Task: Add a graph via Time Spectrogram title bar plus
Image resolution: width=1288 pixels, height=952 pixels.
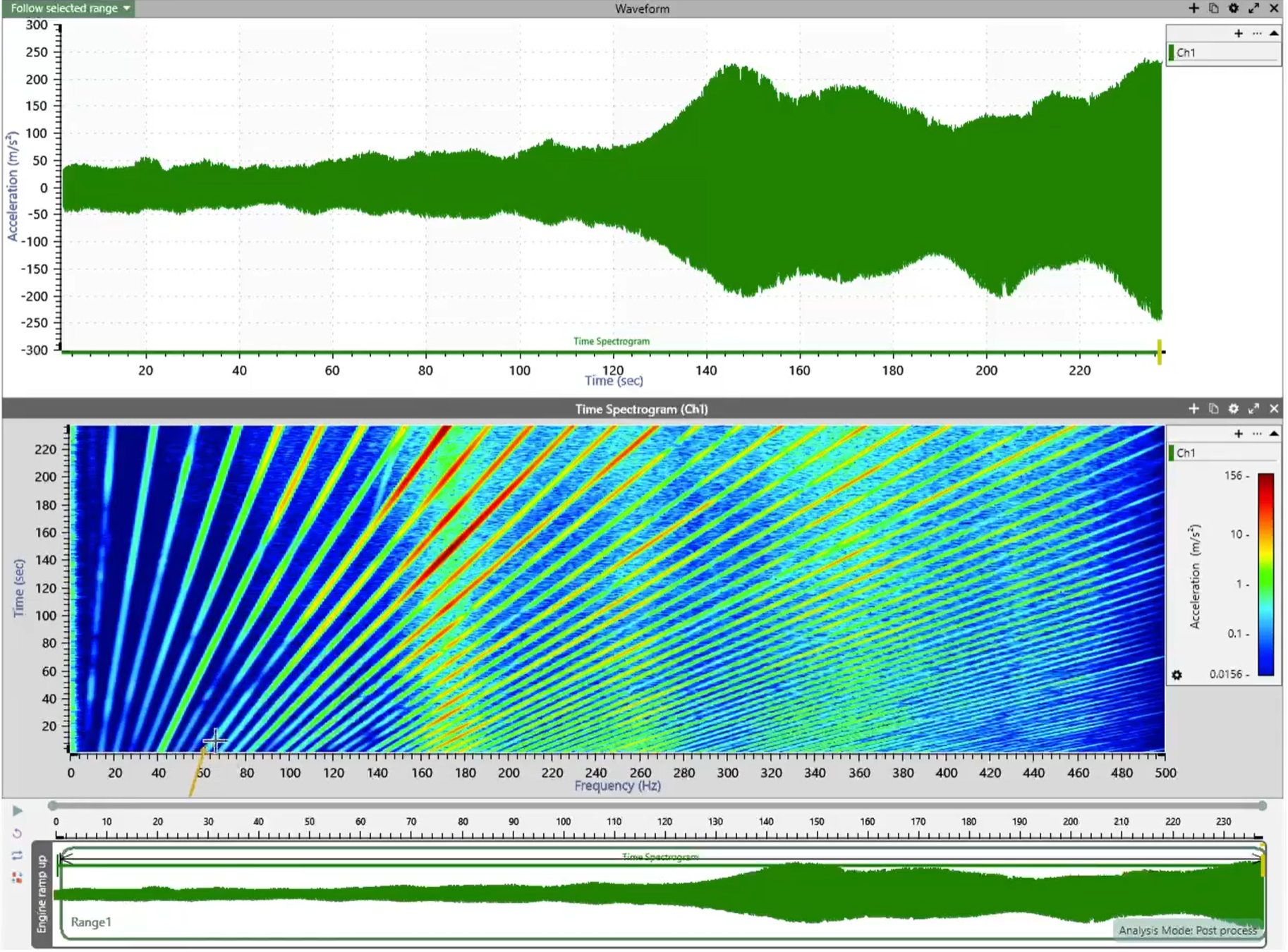Action: click(1193, 409)
